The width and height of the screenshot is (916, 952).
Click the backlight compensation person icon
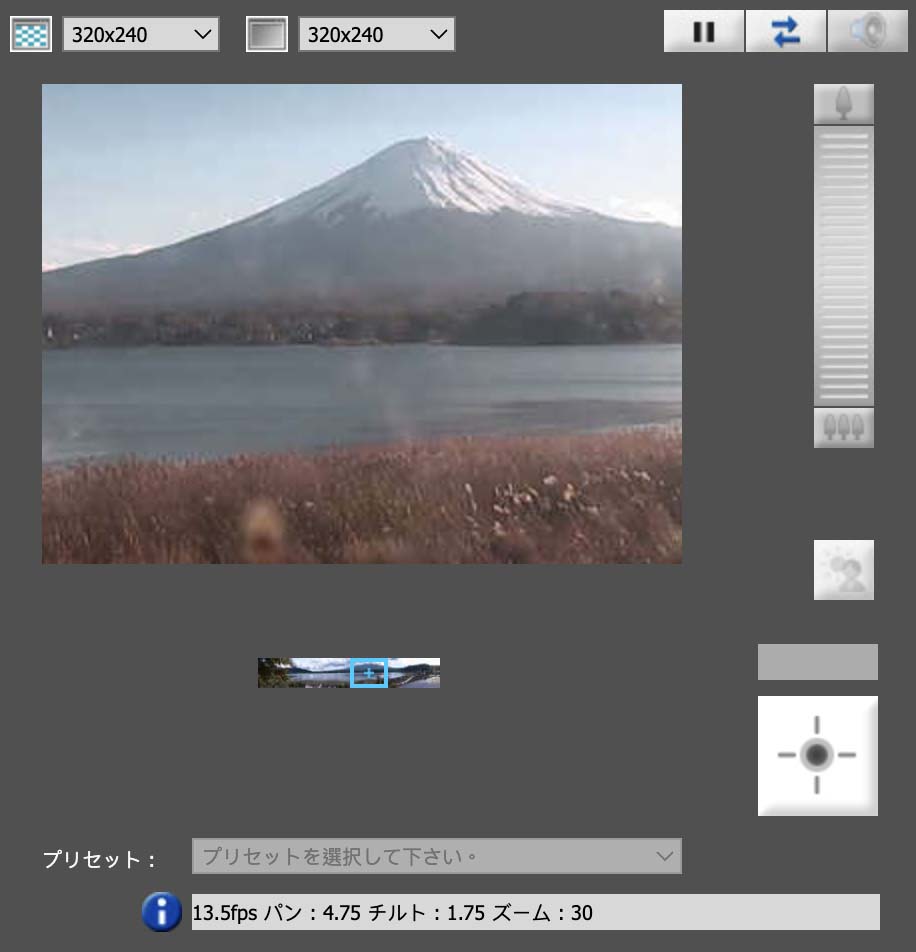844,570
